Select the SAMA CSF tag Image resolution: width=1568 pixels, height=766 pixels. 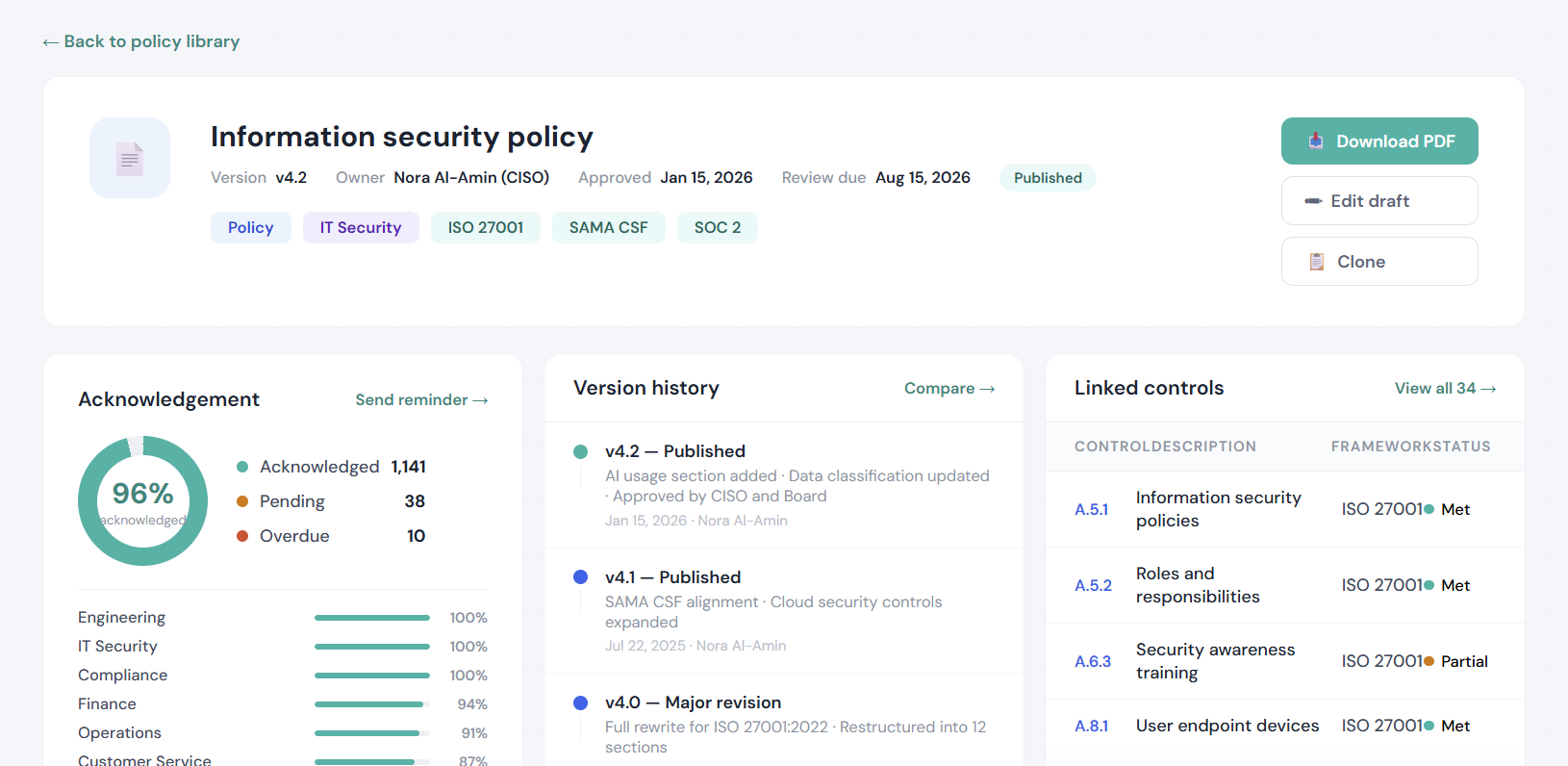click(x=609, y=228)
